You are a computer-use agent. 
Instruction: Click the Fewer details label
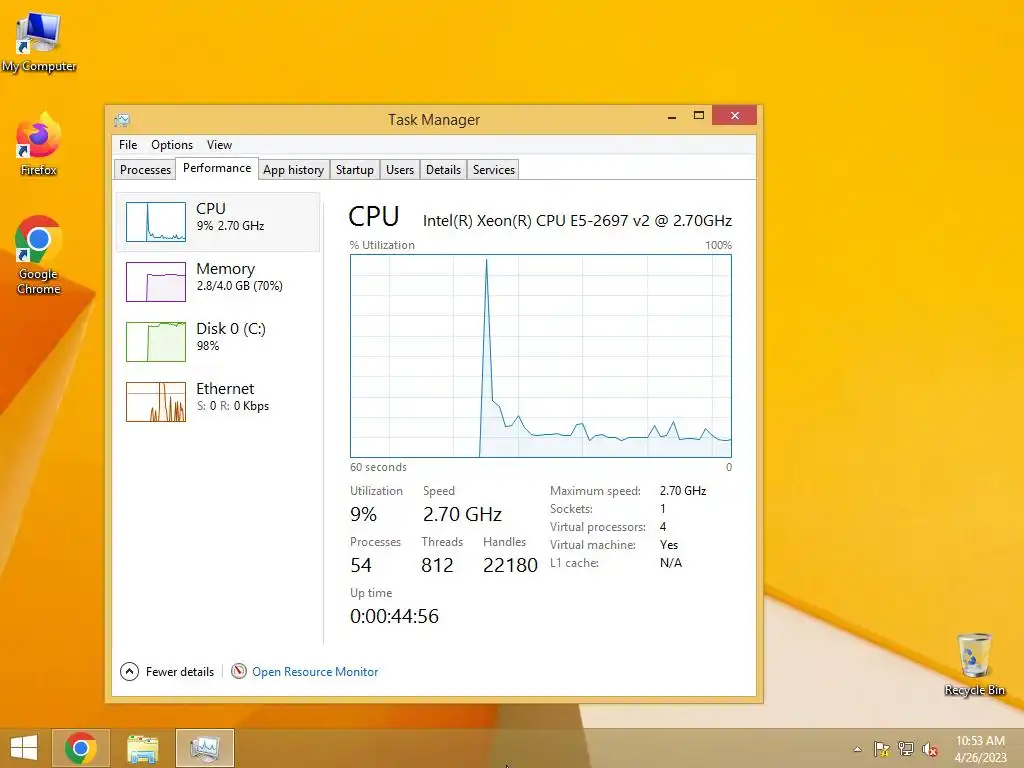point(180,672)
